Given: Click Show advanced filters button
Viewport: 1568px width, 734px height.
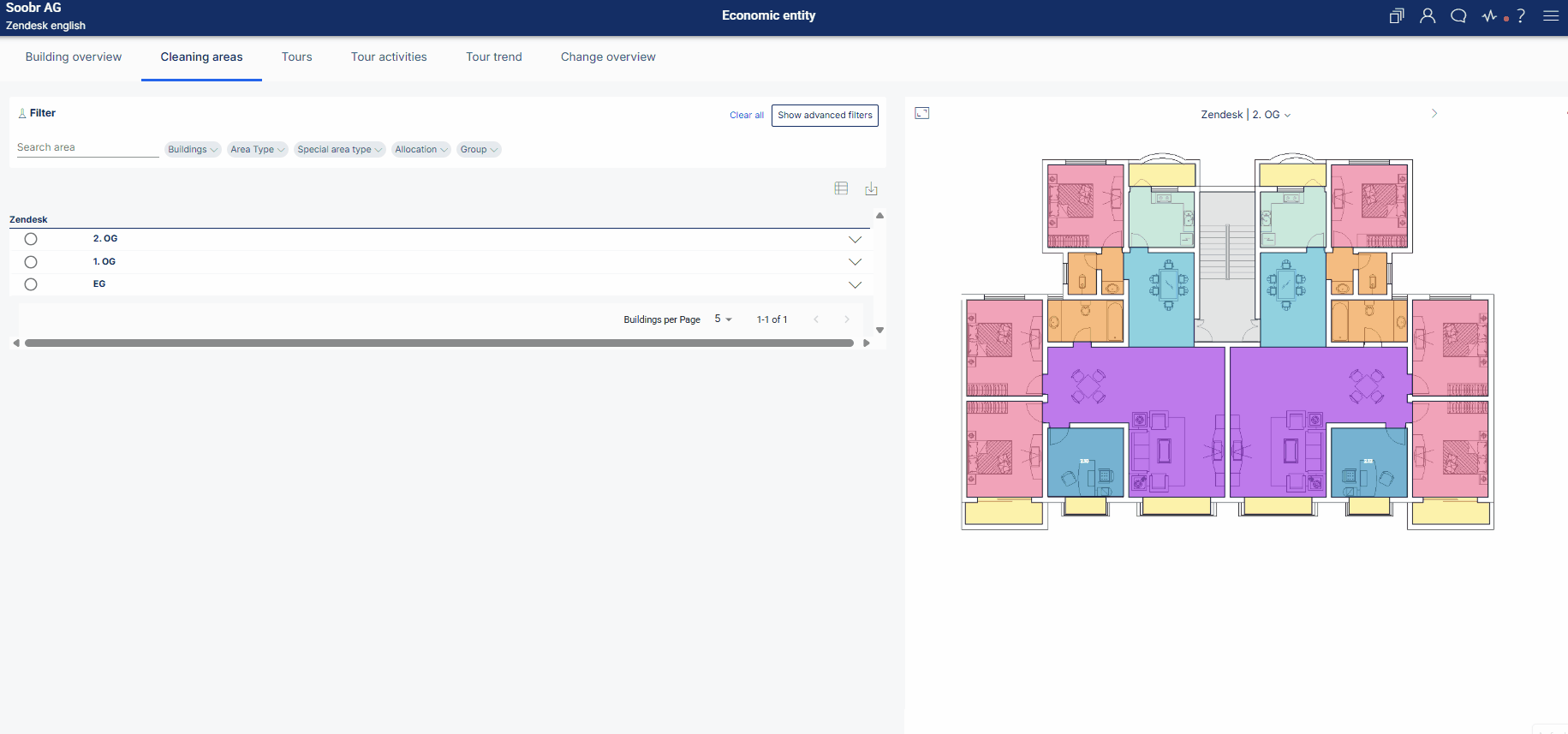Looking at the screenshot, I should point(825,115).
